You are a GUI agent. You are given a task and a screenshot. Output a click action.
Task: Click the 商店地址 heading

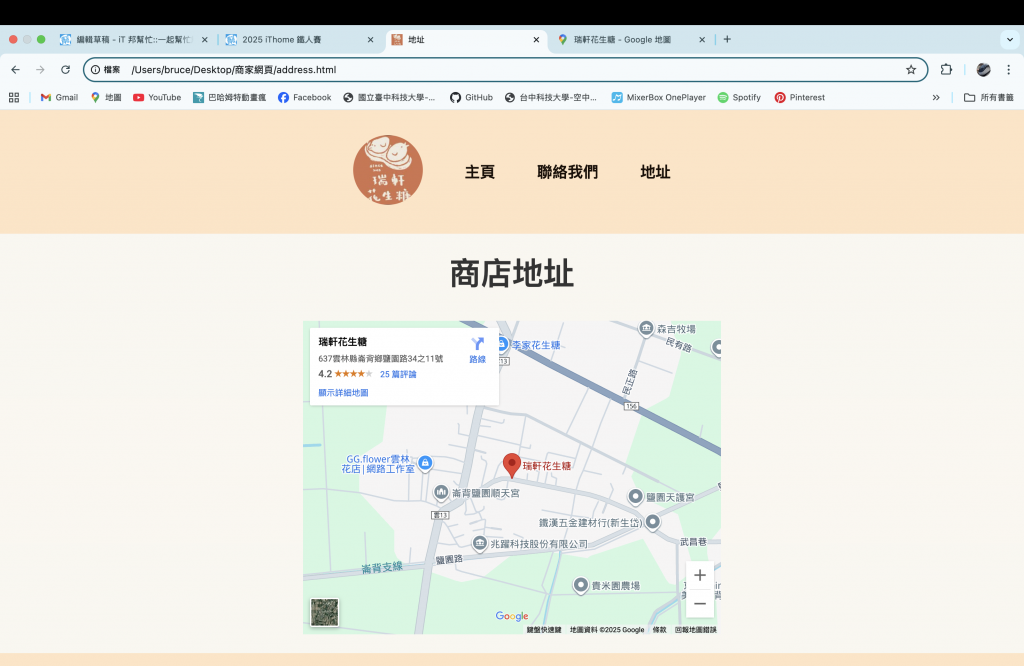512,274
